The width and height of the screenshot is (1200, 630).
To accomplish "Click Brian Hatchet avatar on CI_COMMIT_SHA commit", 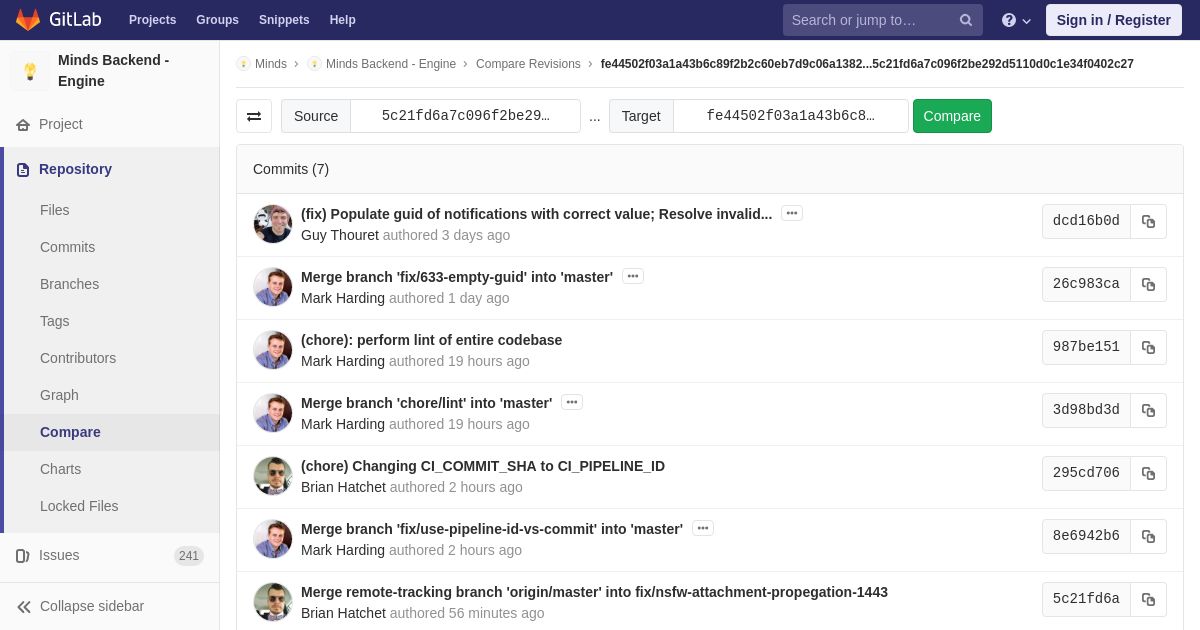I will (x=273, y=476).
